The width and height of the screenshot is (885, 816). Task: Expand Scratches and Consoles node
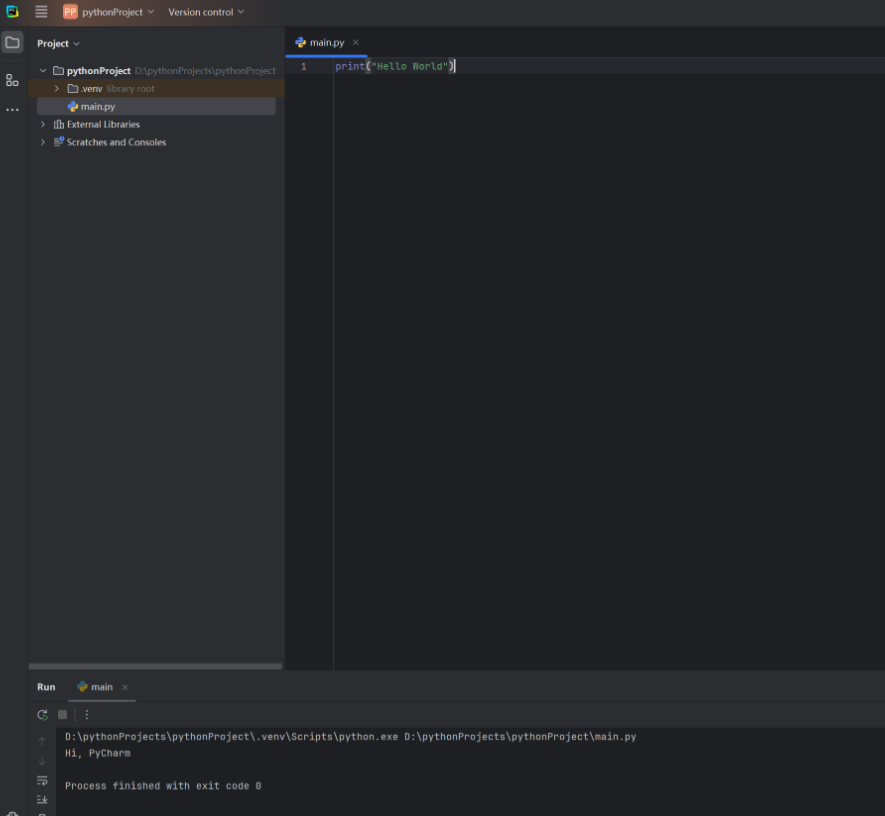point(43,142)
